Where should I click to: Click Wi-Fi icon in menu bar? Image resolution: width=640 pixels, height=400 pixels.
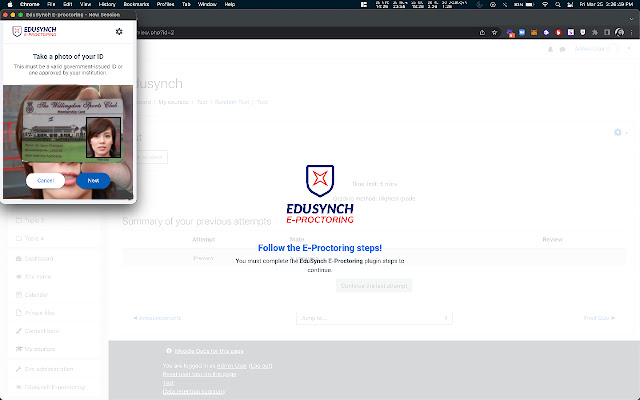pos(545,4)
